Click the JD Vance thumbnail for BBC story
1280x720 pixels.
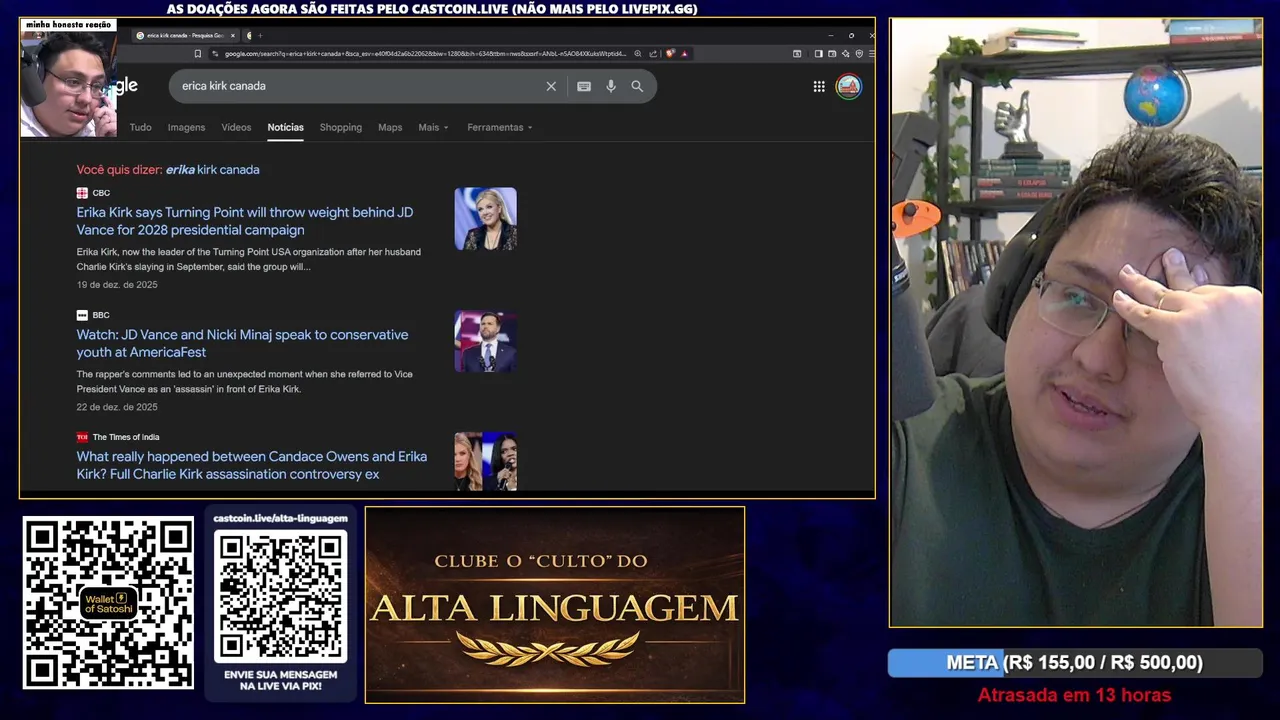click(485, 341)
